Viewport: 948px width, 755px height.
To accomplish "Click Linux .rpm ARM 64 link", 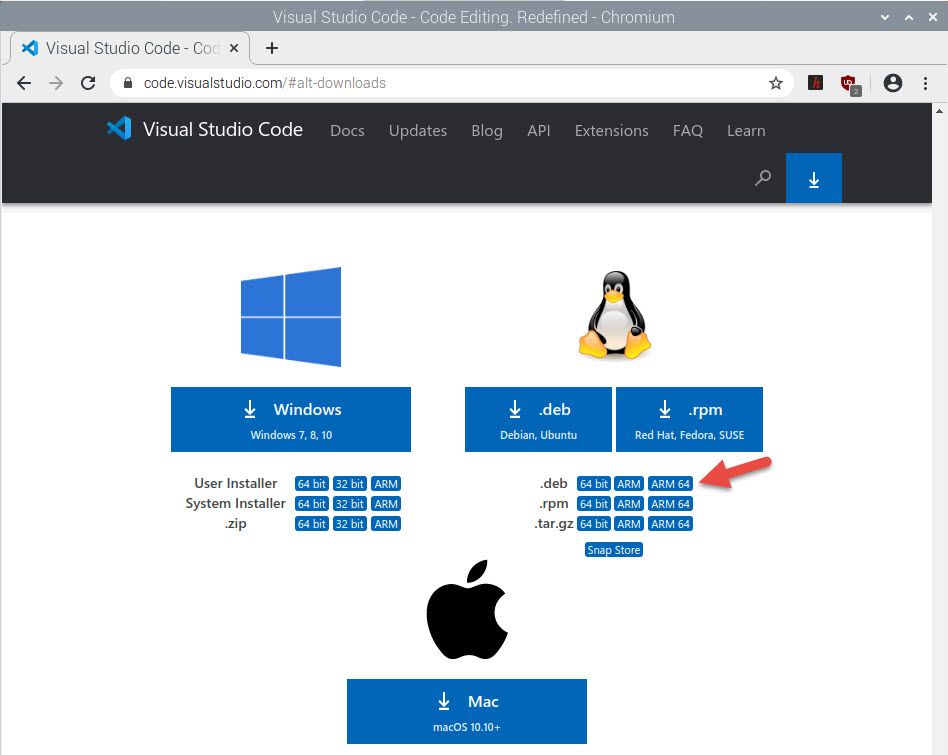I will point(670,504).
